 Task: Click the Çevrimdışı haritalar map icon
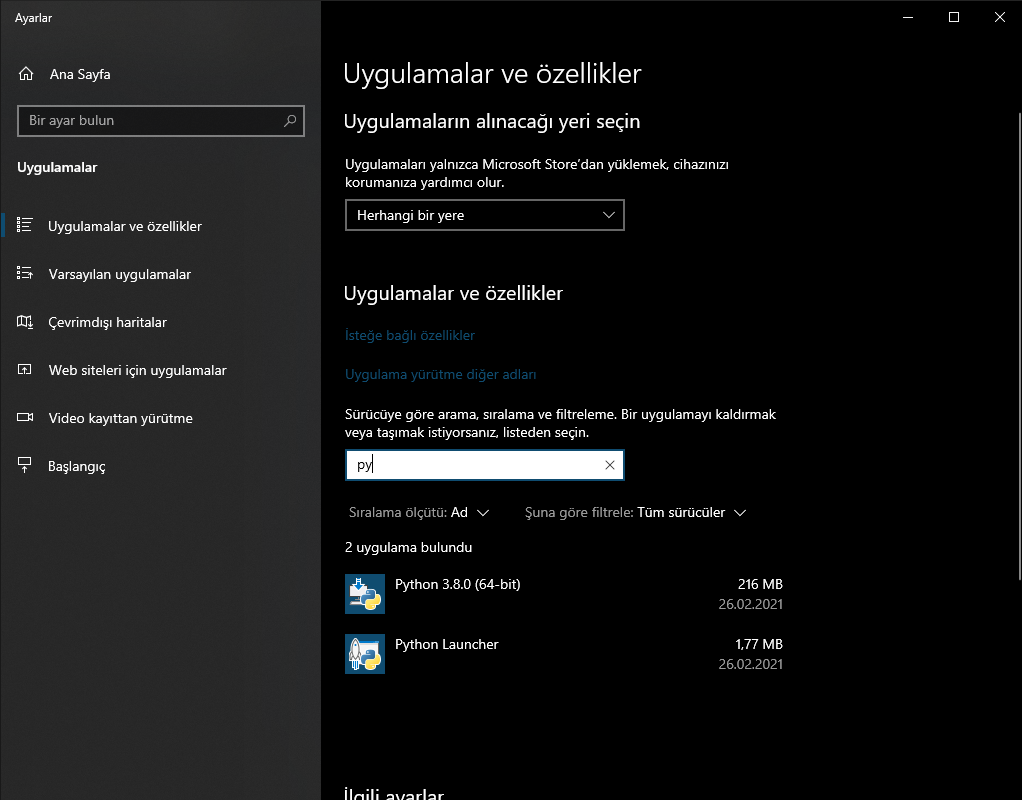[x=25, y=321]
